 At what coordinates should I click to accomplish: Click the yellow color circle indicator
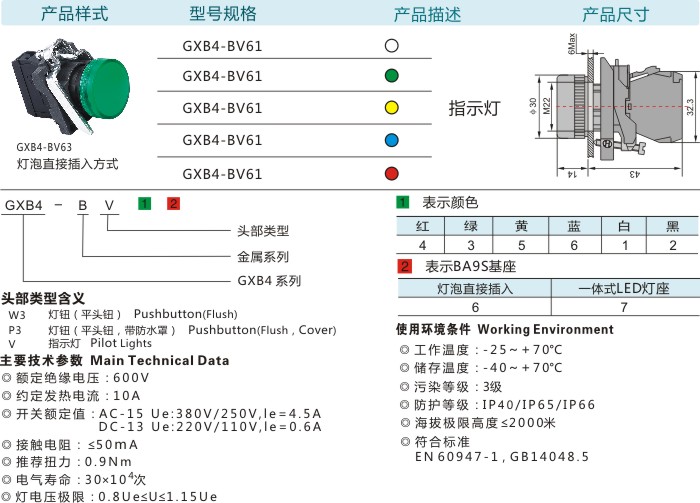point(391,107)
